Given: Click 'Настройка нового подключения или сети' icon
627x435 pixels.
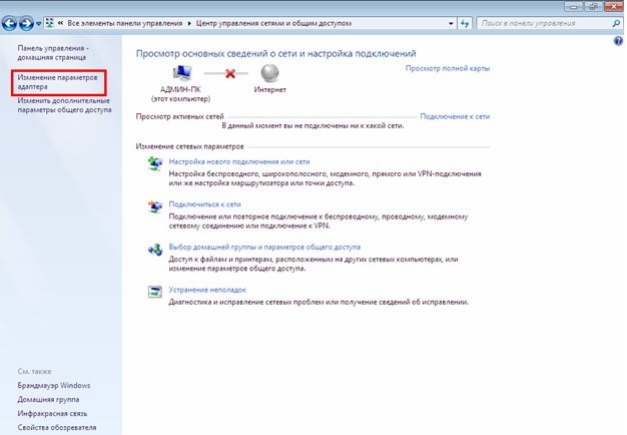Looking at the screenshot, I should pos(155,164).
